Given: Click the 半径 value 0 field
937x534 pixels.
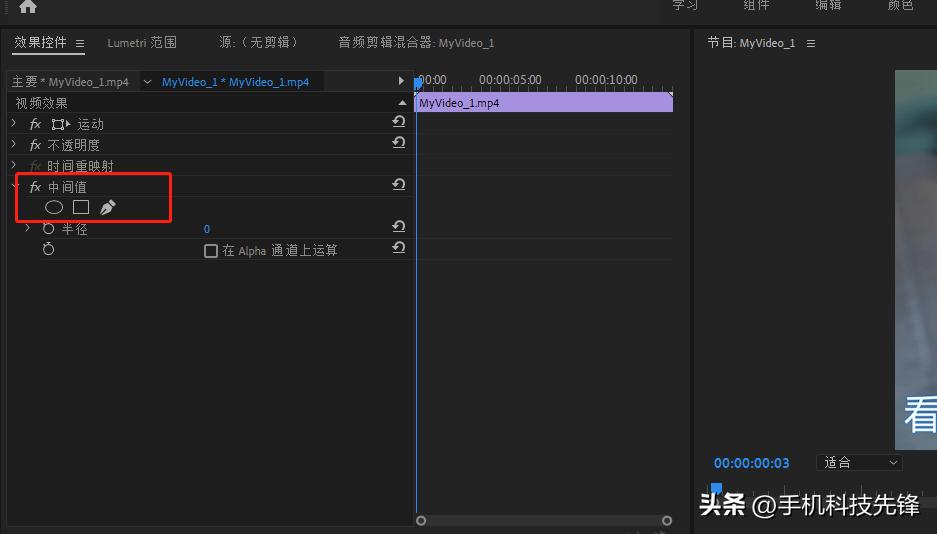Looking at the screenshot, I should 207,229.
